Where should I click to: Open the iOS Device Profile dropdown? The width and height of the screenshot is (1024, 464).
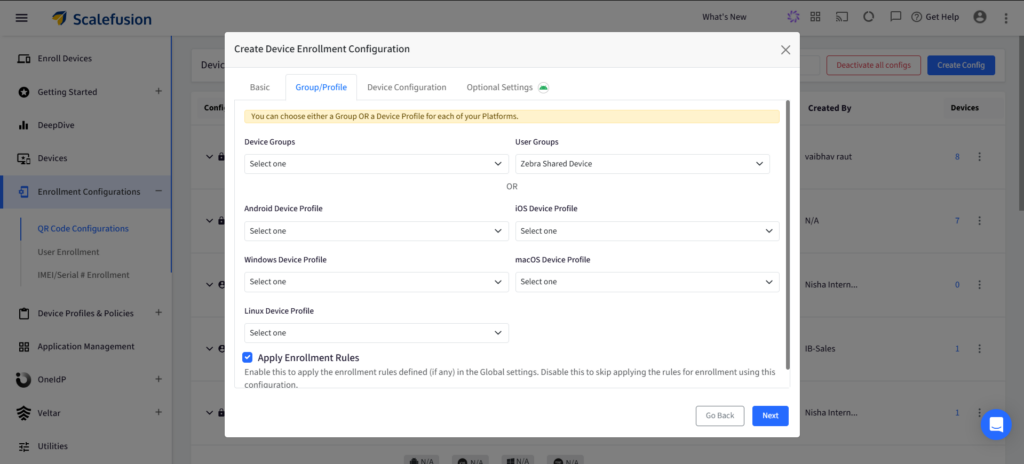(647, 231)
